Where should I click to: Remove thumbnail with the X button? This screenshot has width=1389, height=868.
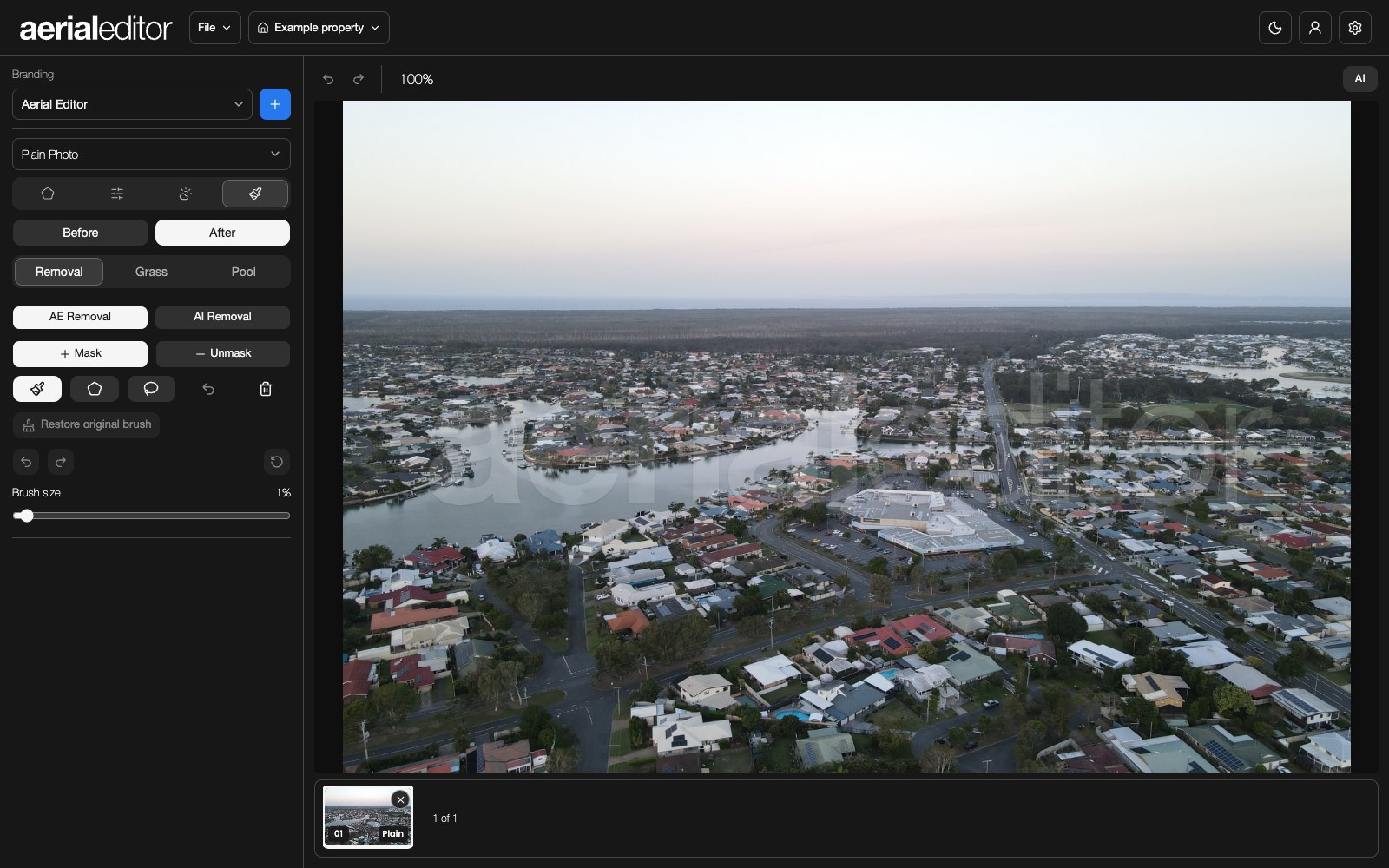[x=400, y=799]
